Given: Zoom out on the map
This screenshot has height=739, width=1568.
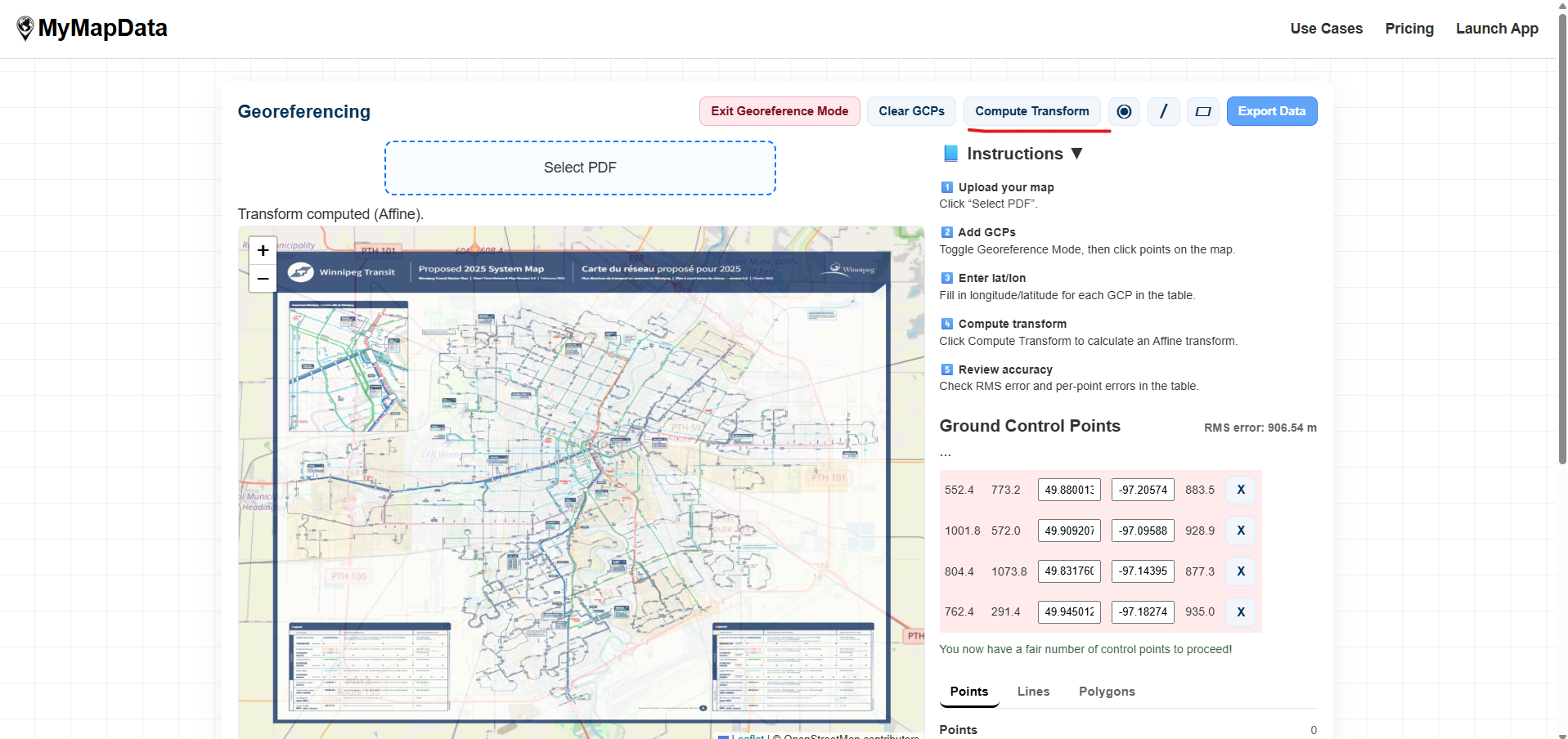Looking at the screenshot, I should pos(262,279).
